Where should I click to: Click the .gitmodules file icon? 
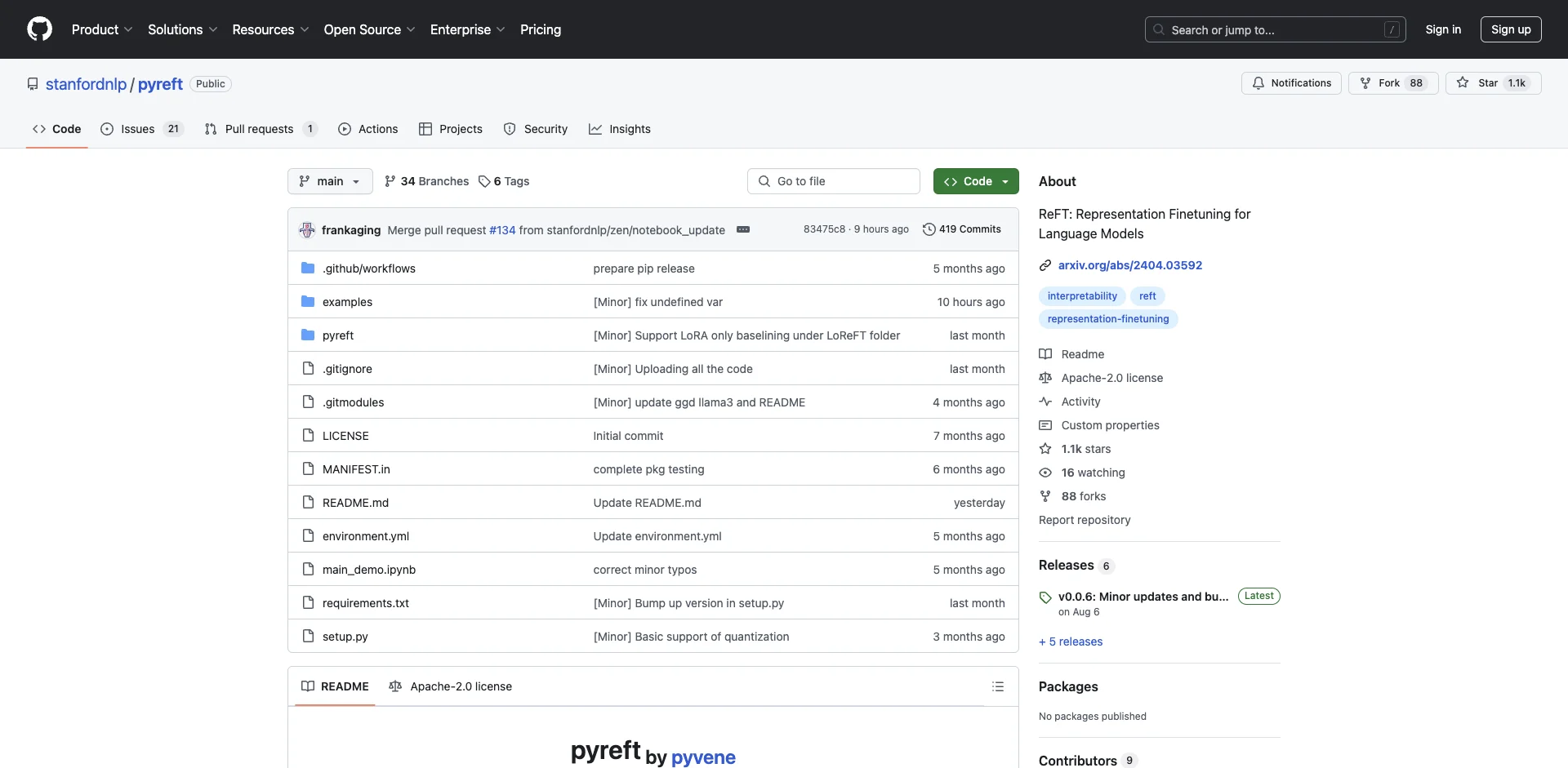(x=308, y=402)
